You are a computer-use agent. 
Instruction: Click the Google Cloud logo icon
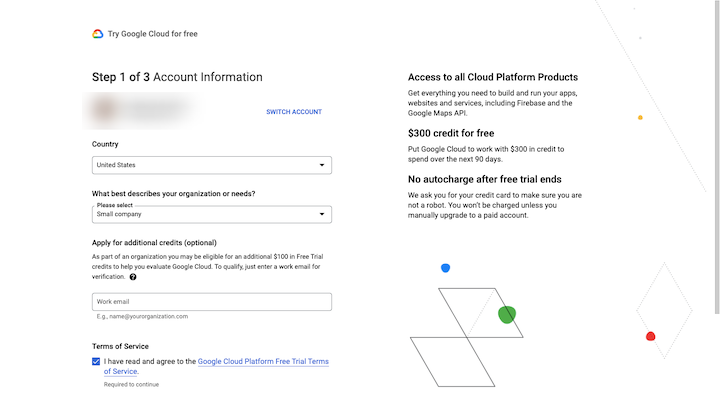(x=97, y=34)
